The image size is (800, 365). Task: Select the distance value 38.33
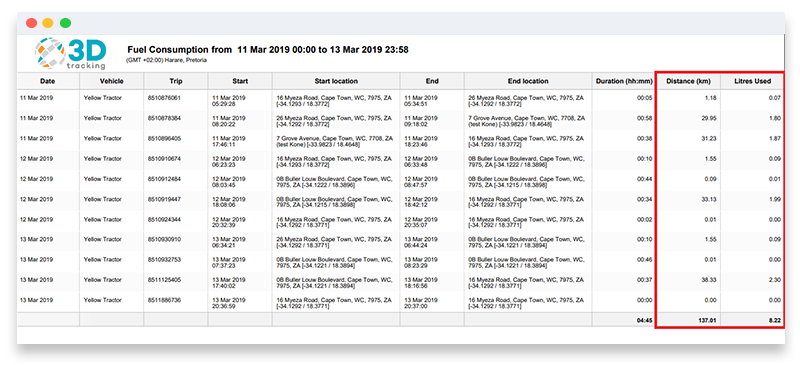(709, 280)
